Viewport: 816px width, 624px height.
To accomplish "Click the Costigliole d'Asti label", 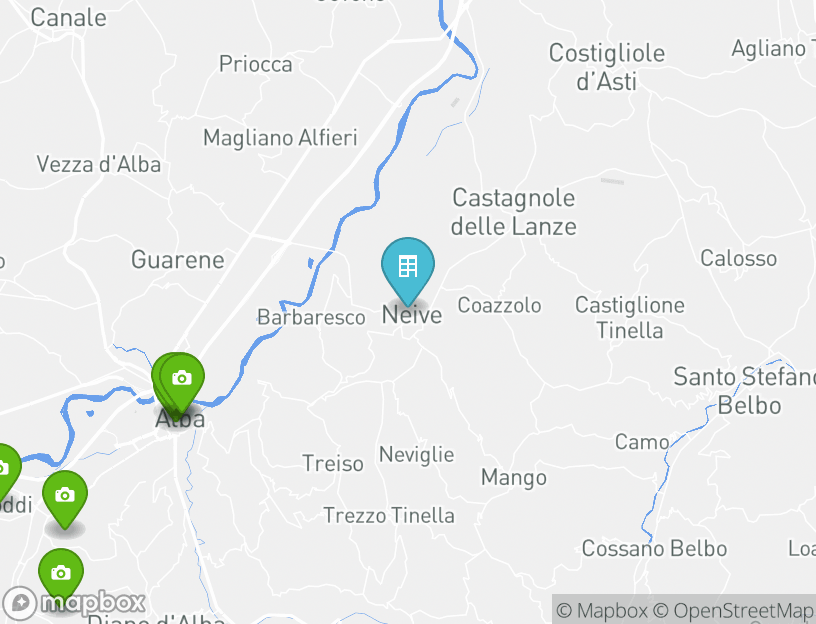I will click(x=607, y=67).
